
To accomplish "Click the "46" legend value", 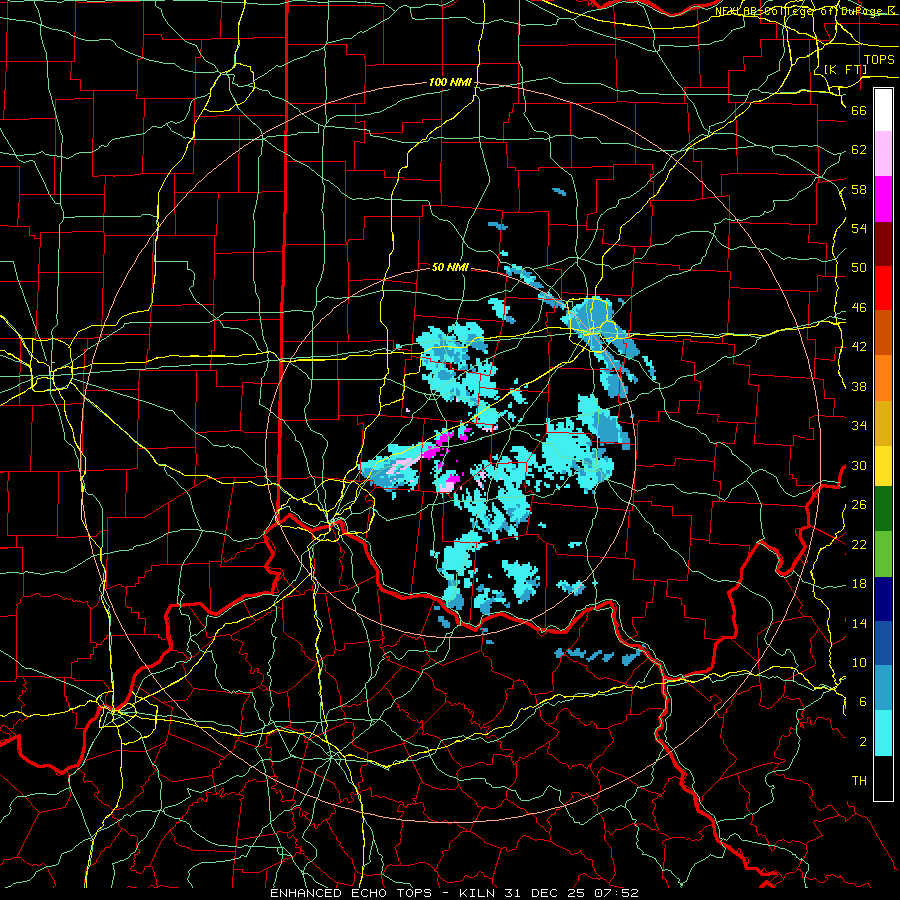I will click(859, 308).
